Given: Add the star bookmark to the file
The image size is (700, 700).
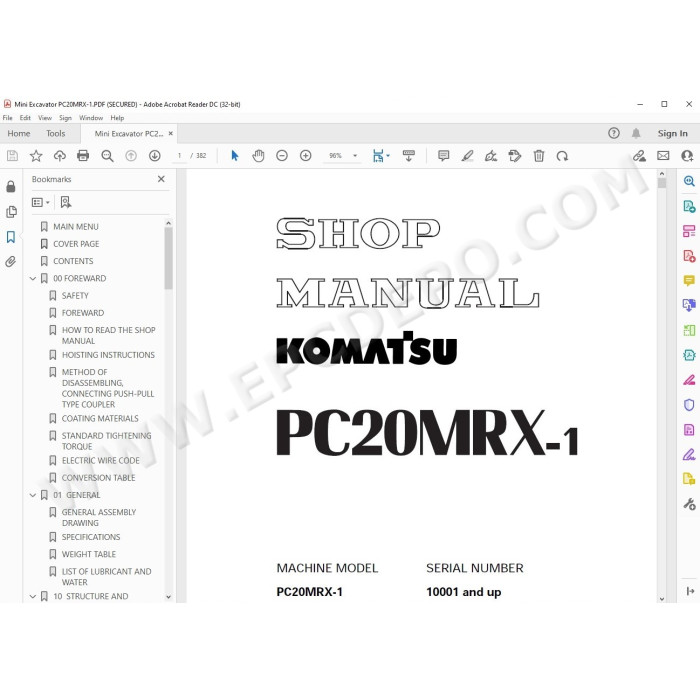Looking at the screenshot, I should tap(36, 156).
